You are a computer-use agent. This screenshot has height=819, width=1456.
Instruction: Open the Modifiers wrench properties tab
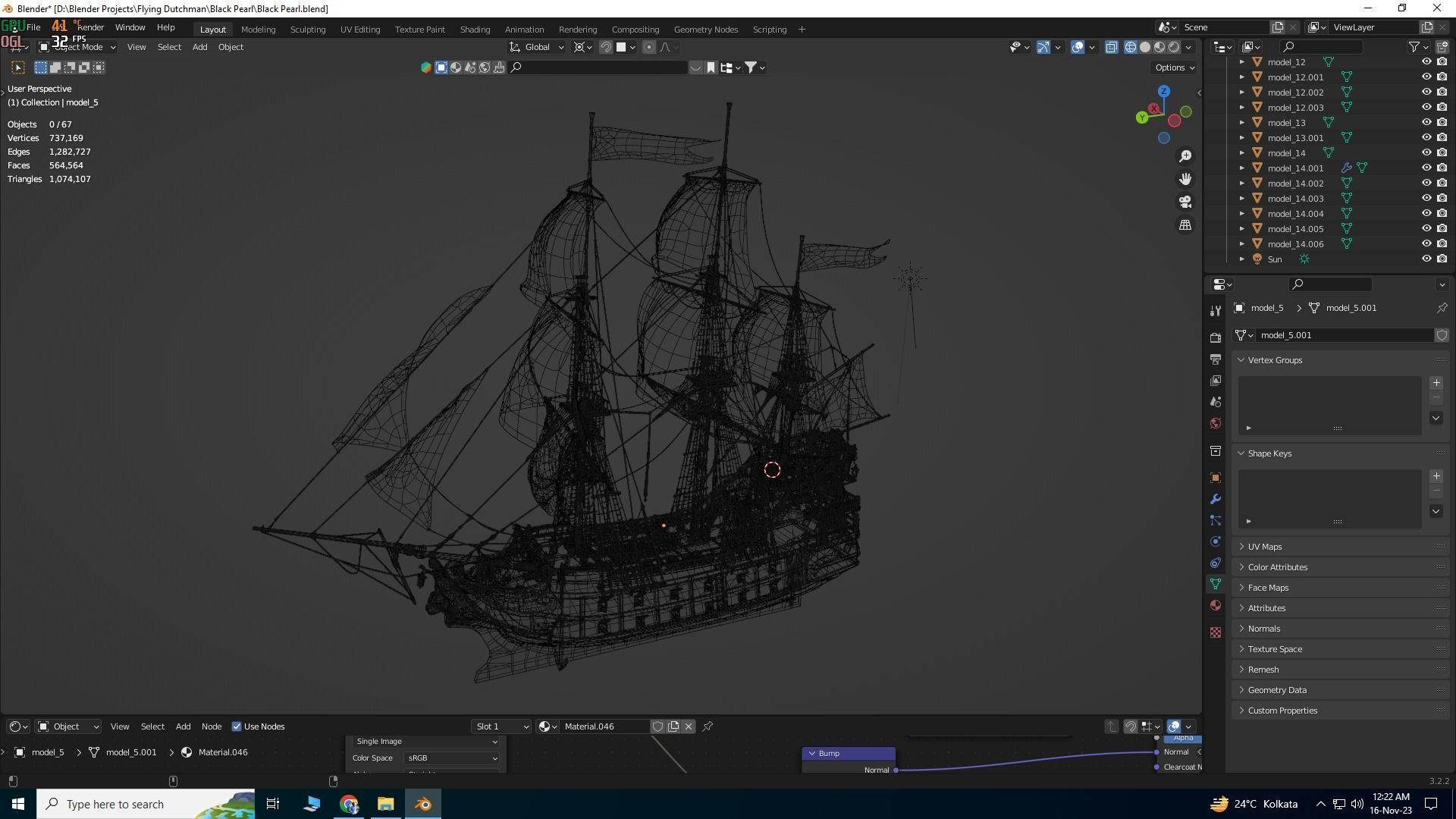[x=1216, y=499]
